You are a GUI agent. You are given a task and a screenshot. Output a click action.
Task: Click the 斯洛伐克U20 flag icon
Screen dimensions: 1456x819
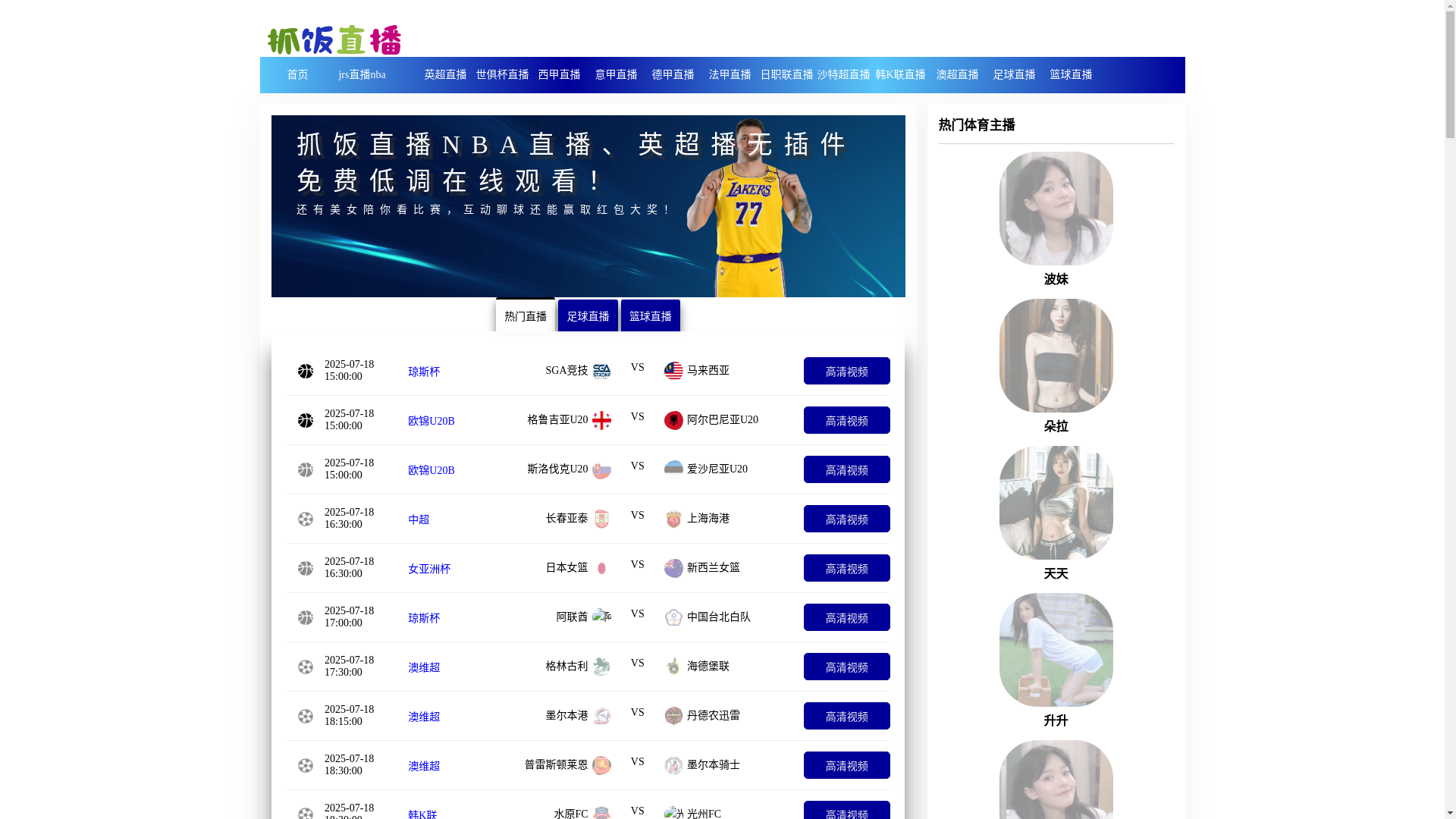click(601, 469)
